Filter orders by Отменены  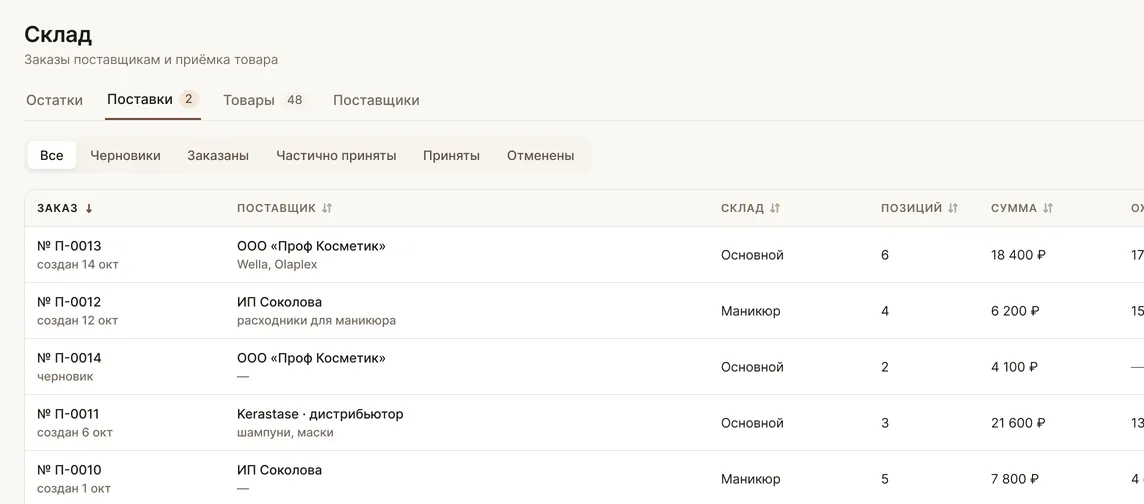[x=541, y=155]
